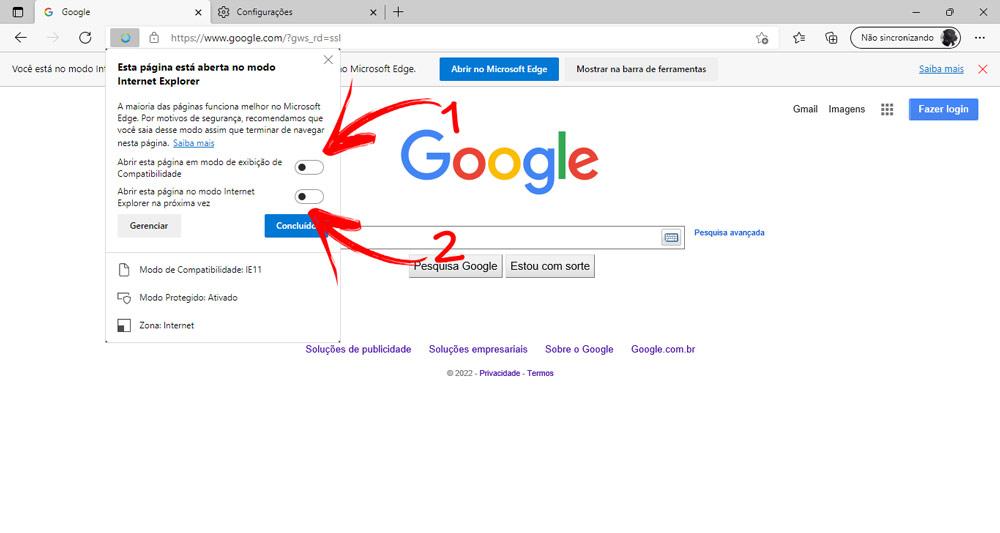This screenshot has height=533, width=1000.
Task: Click the Concluído button
Action: point(296,226)
